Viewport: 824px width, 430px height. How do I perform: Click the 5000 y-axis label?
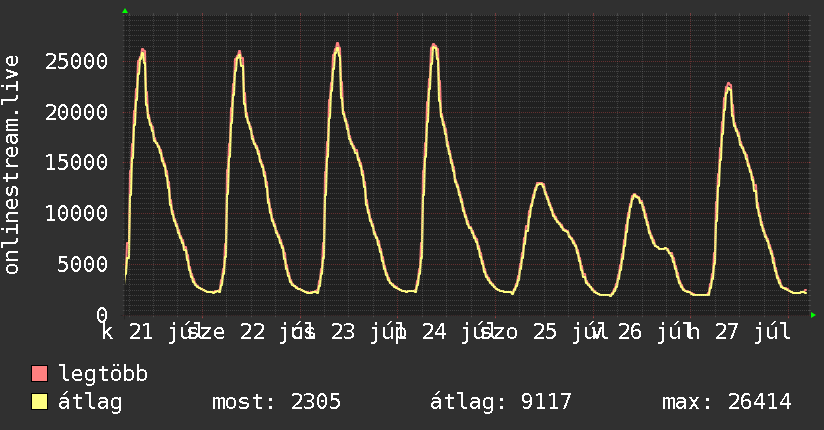click(x=83, y=264)
